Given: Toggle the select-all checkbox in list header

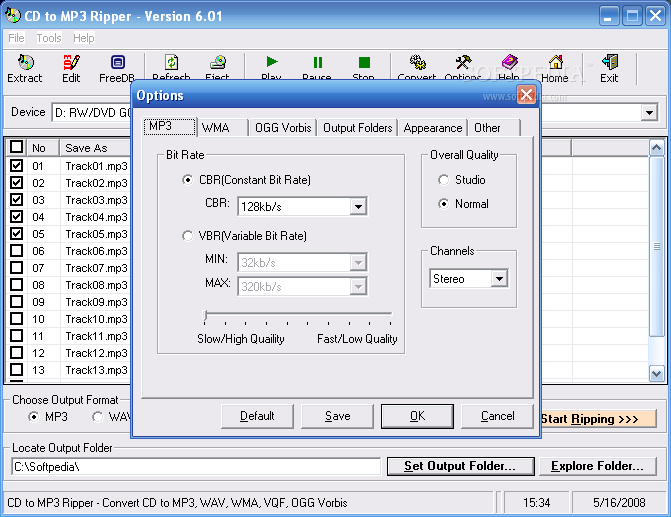Looking at the screenshot, I should pyautogui.click(x=16, y=147).
